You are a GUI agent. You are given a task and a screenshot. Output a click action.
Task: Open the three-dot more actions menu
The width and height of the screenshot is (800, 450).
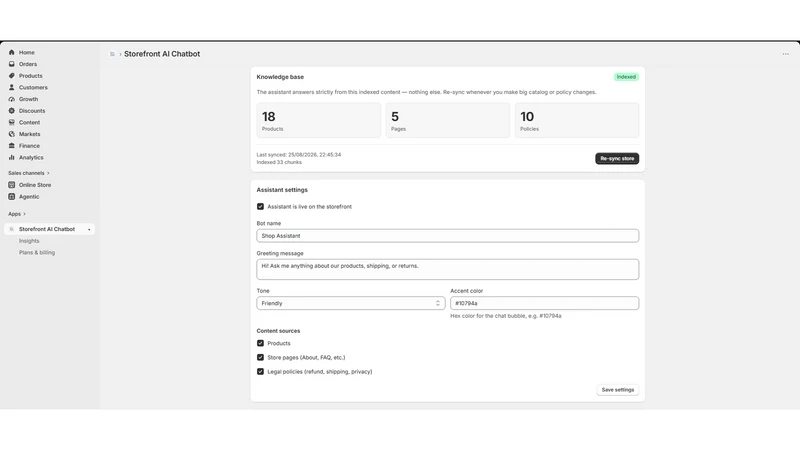786,54
